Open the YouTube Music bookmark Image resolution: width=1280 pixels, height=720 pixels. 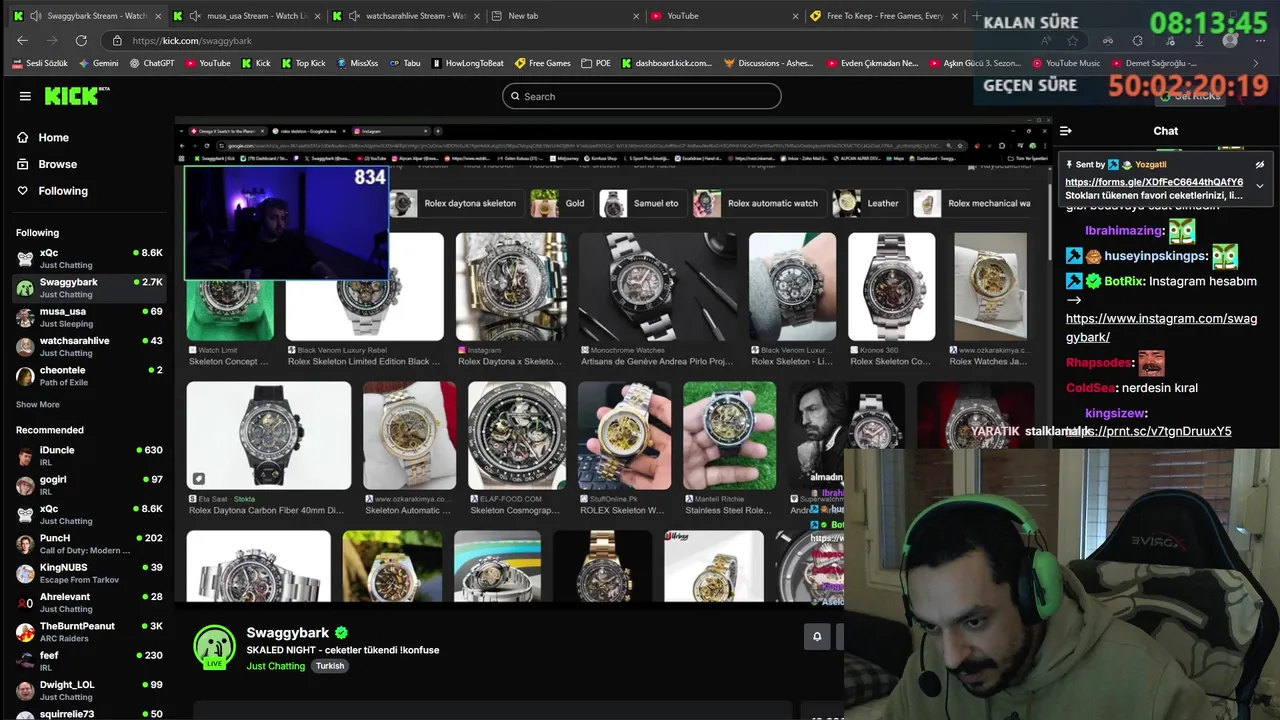(1066, 63)
